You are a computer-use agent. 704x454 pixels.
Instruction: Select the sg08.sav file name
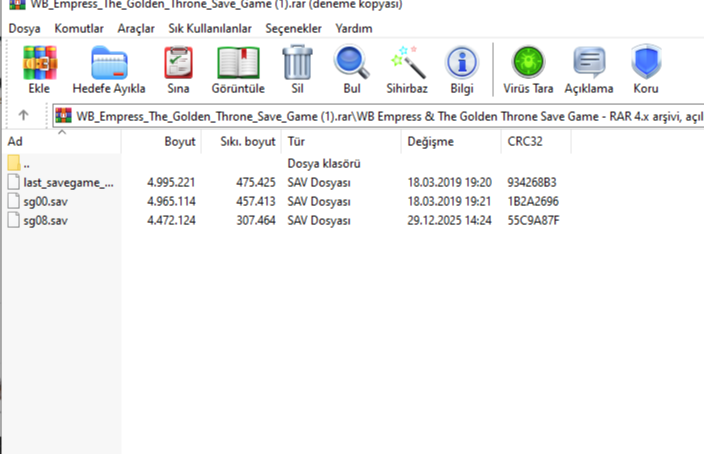[x=45, y=220]
